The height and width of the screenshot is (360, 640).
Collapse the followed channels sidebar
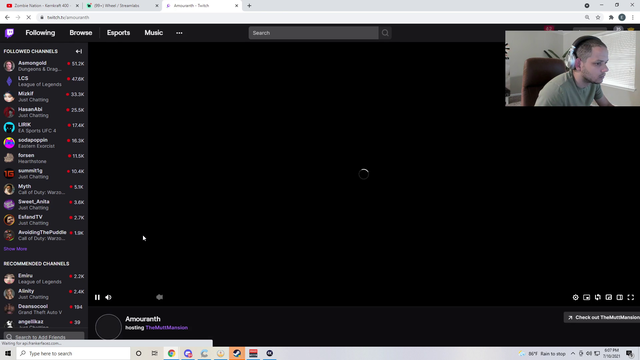tap(79, 51)
